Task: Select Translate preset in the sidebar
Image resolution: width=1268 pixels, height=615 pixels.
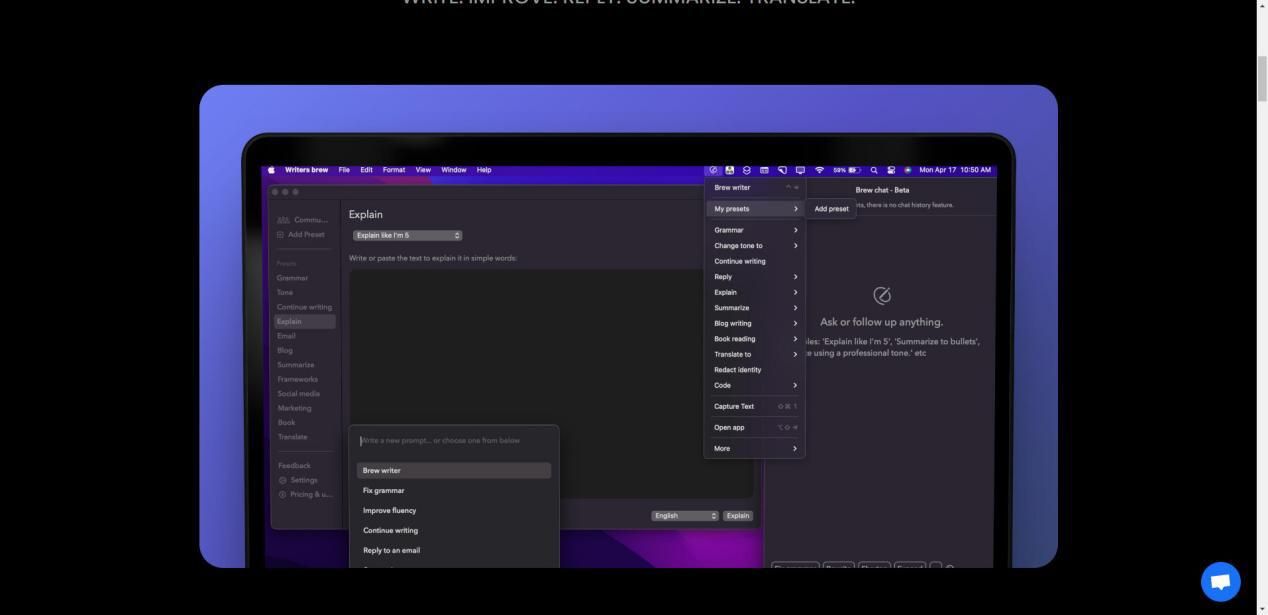Action: click(292, 437)
